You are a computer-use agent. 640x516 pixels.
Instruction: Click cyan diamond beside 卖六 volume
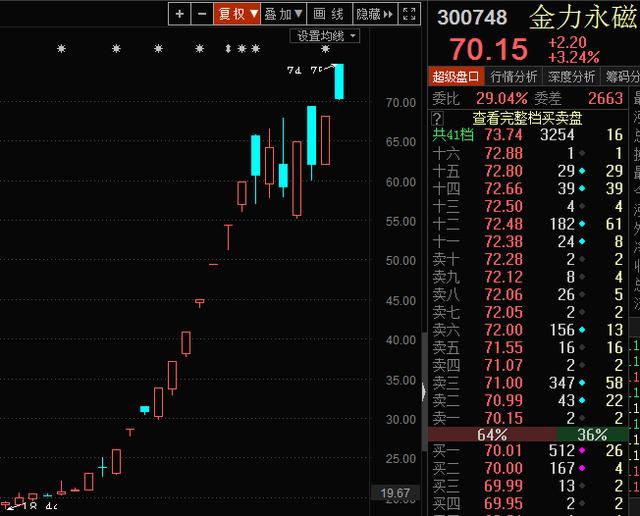(x=582, y=330)
